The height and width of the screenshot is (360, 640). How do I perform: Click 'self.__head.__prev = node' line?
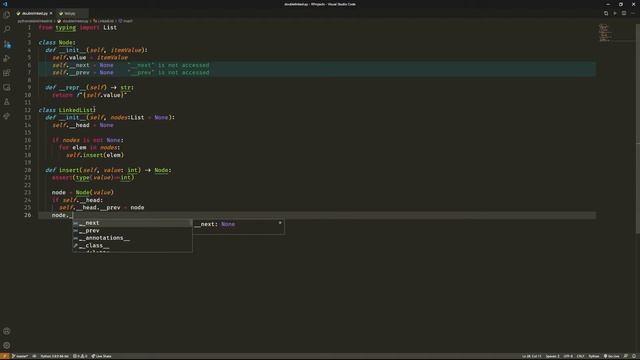click(102, 207)
